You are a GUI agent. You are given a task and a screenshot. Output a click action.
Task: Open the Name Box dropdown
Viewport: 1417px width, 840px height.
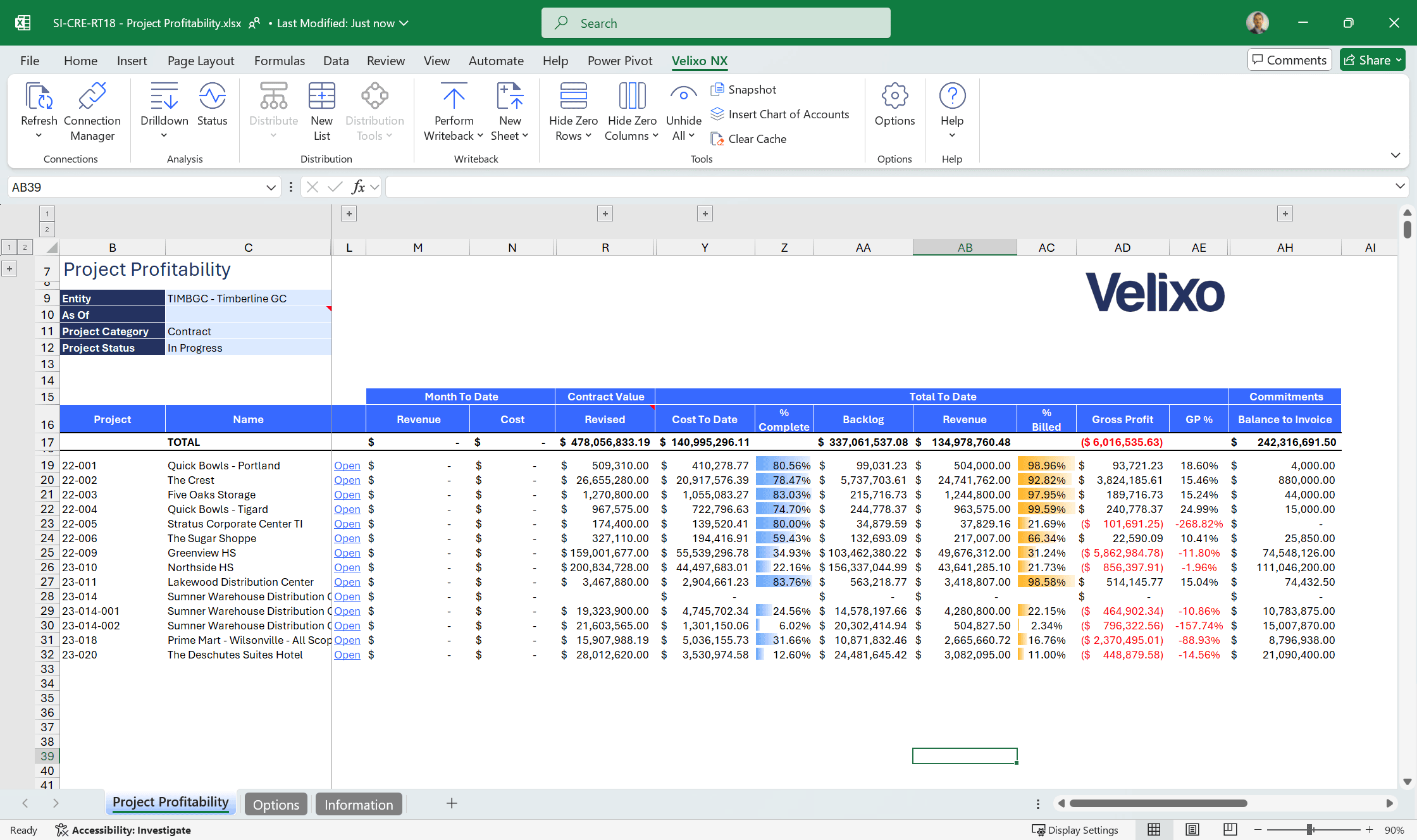(x=271, y=187)
